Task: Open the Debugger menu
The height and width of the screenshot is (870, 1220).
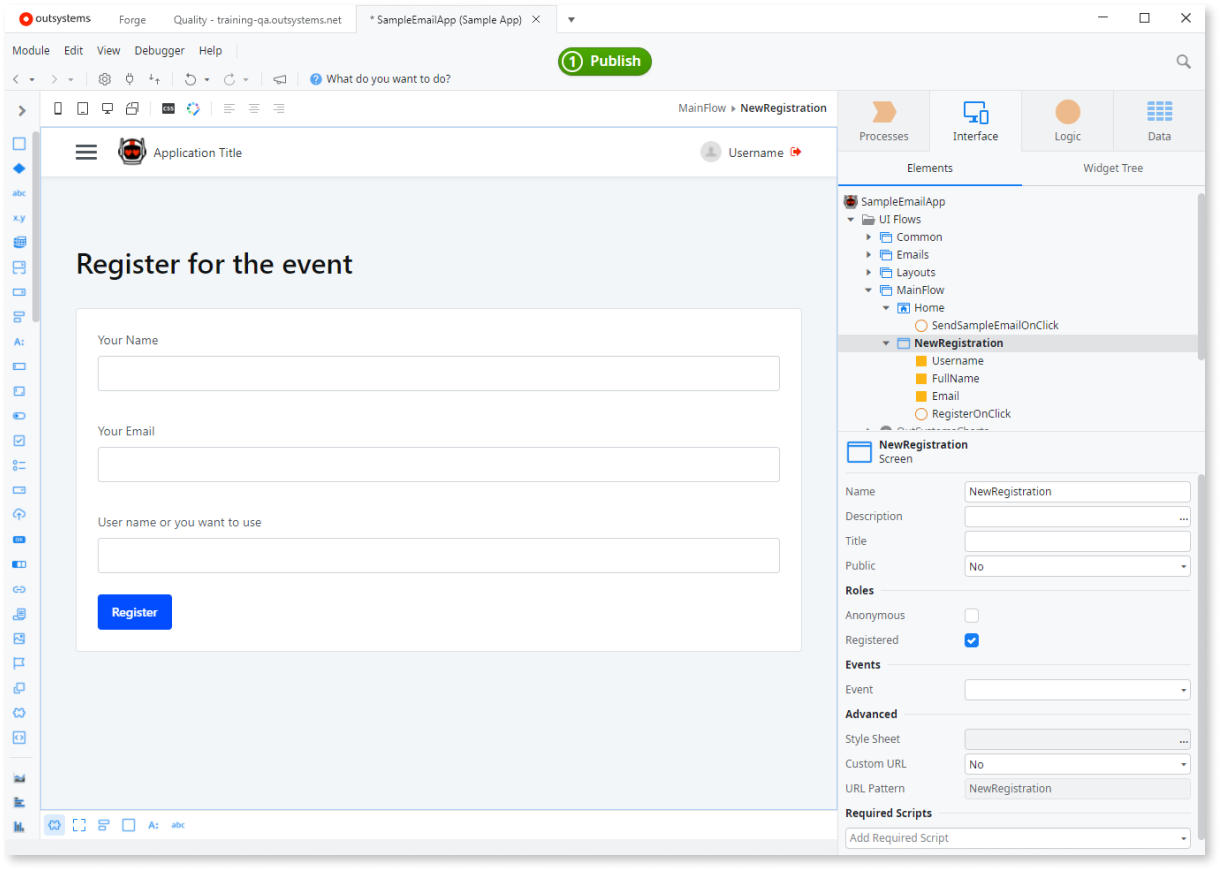Action: (x=159, y=50)
